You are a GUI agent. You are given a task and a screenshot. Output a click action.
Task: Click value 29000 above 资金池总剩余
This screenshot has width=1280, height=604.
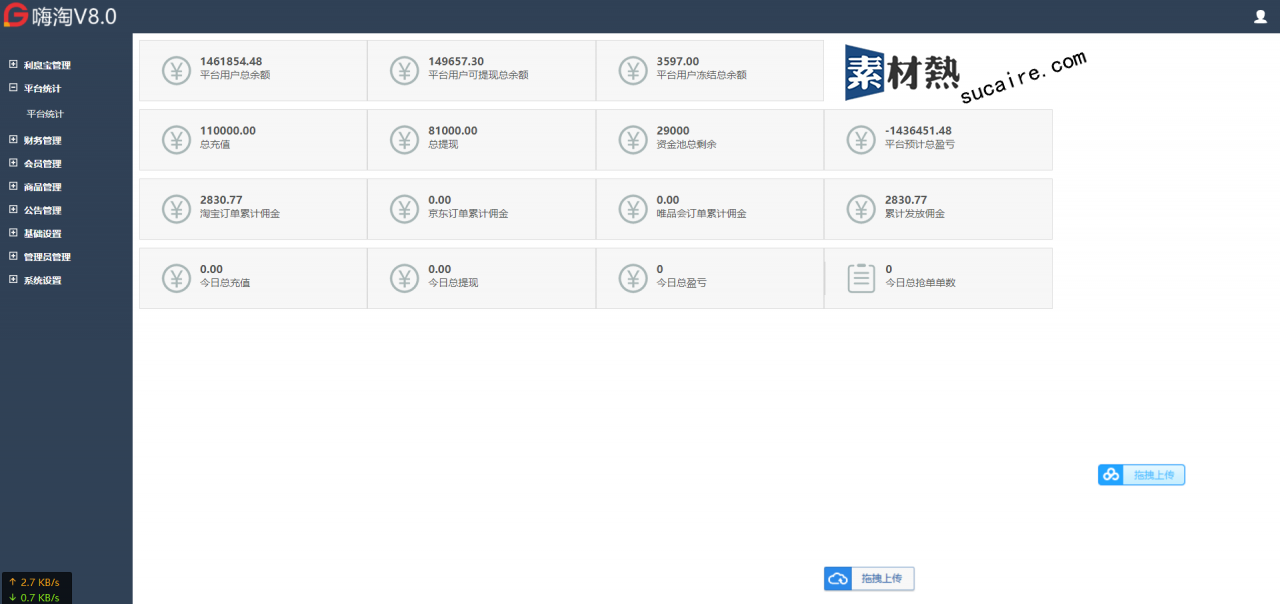[673, 131]
